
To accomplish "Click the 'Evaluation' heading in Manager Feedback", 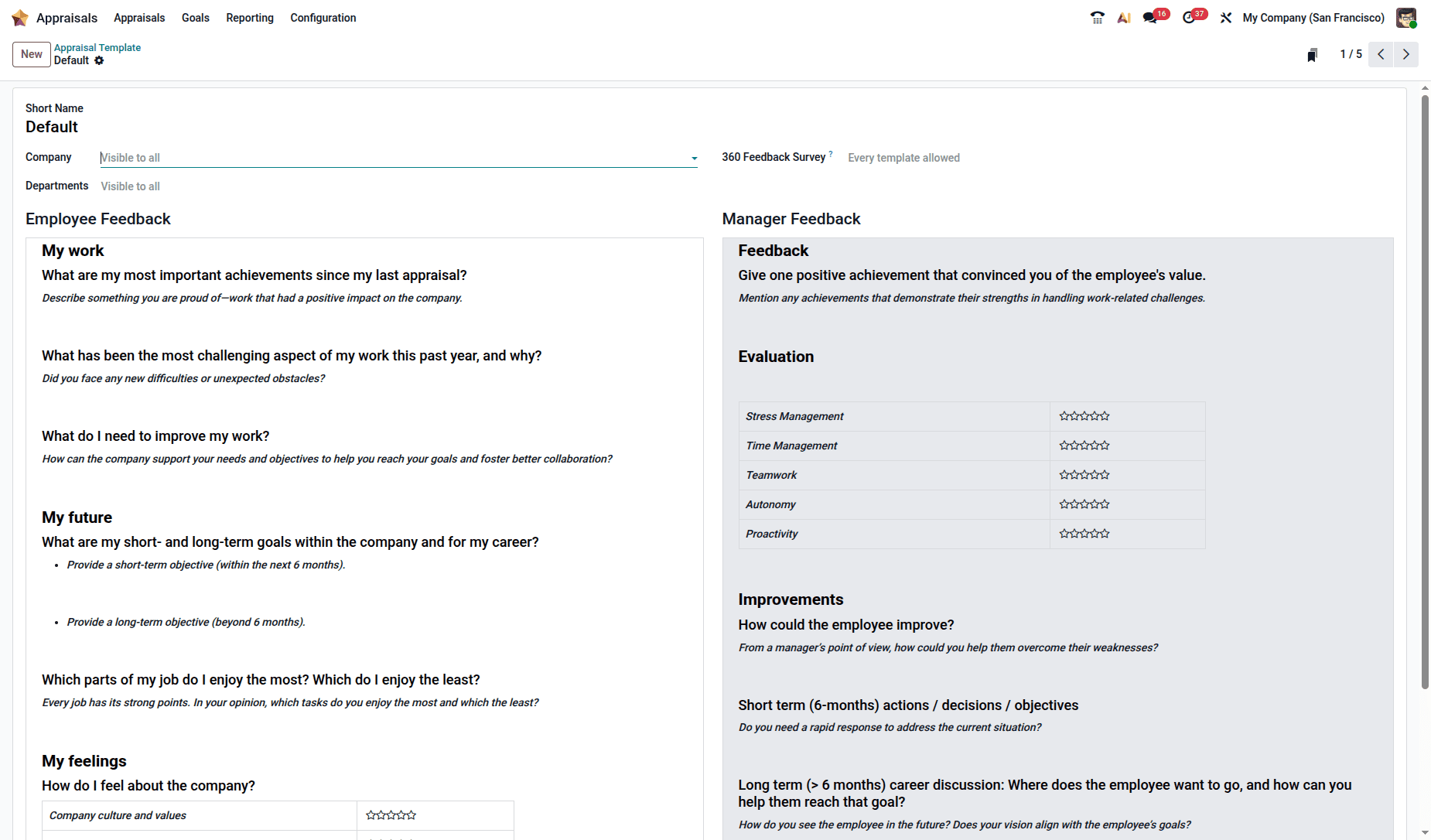I will click(x=776, y=357).
